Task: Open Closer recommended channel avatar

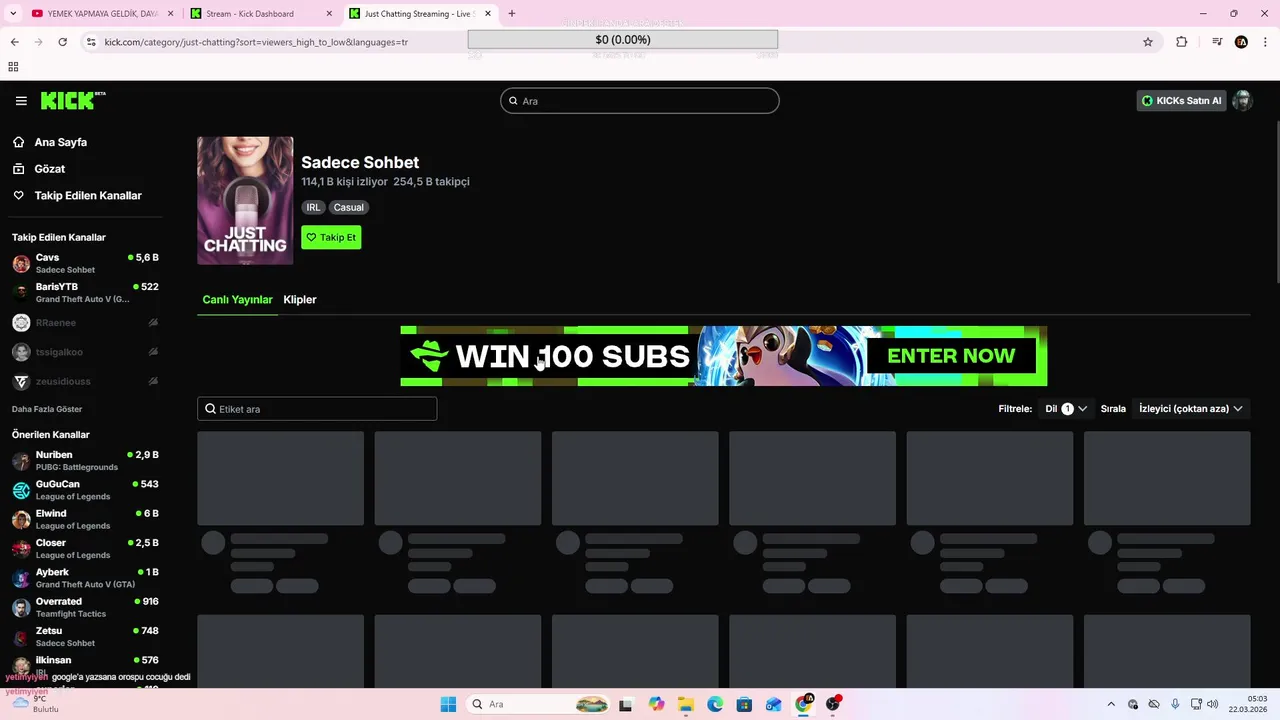Action: coord(21,549)
